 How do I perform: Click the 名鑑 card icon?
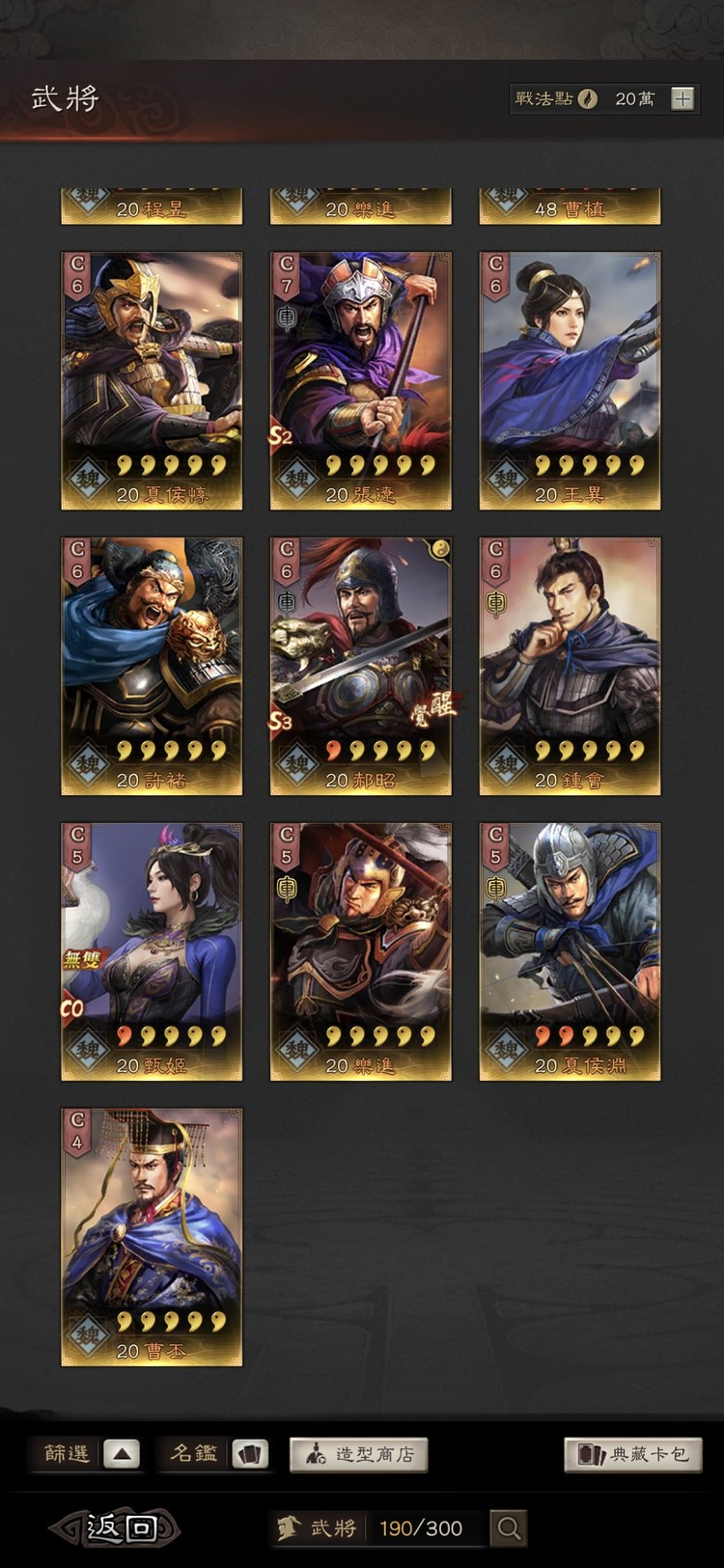251,1454
